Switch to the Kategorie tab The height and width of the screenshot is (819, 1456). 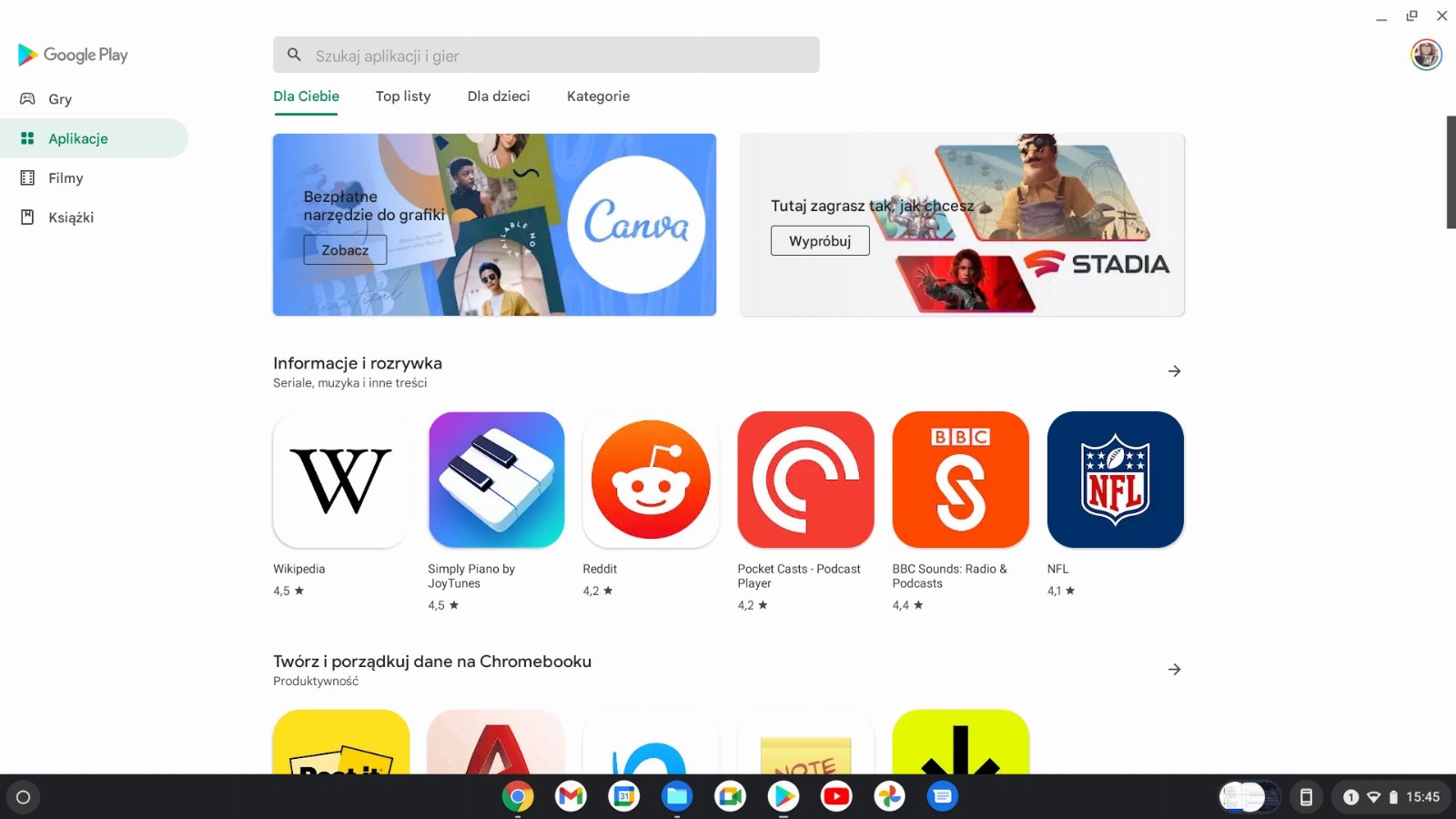point(598,96)
